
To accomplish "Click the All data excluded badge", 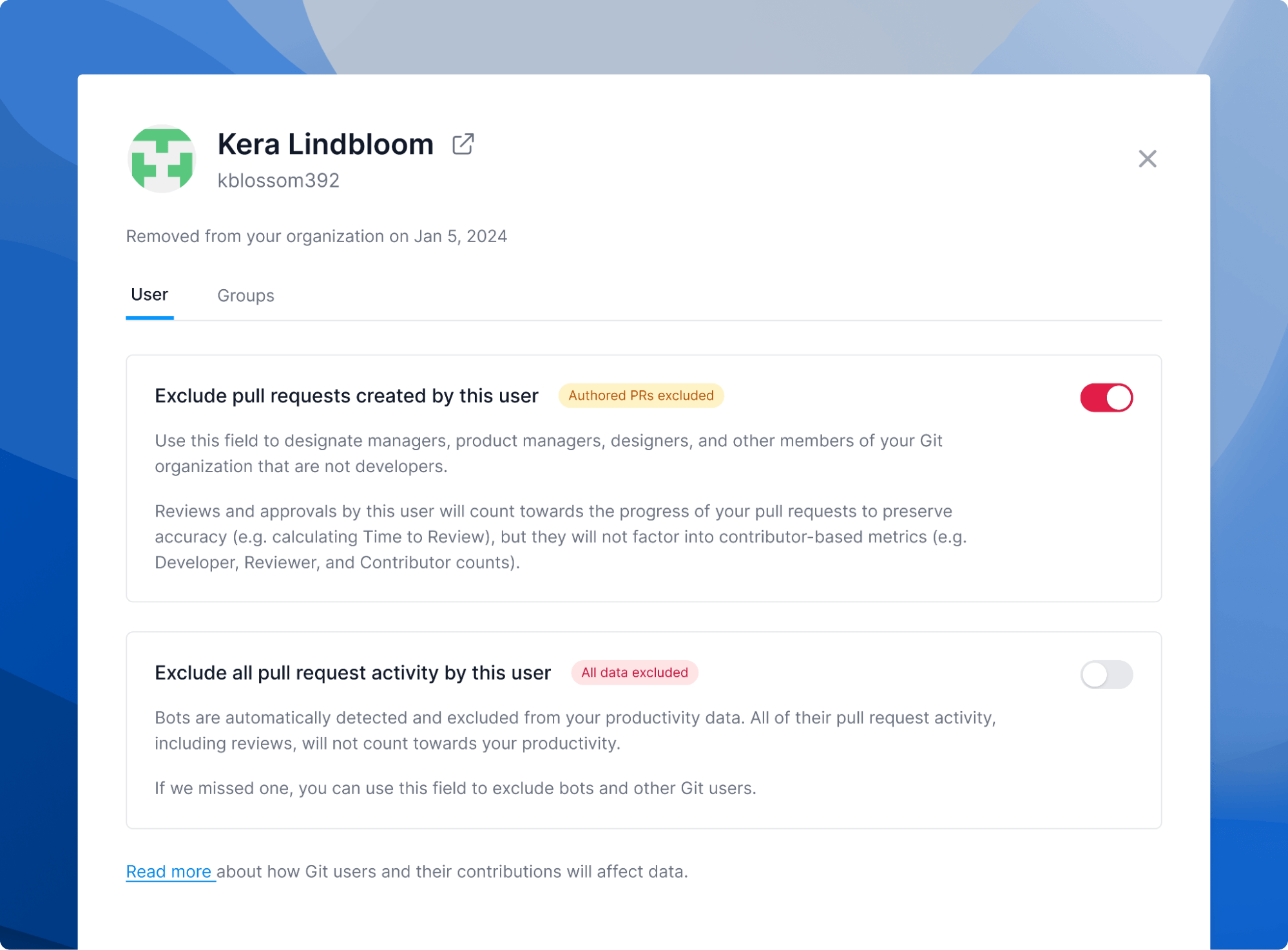I will click(x=634, y=672).
